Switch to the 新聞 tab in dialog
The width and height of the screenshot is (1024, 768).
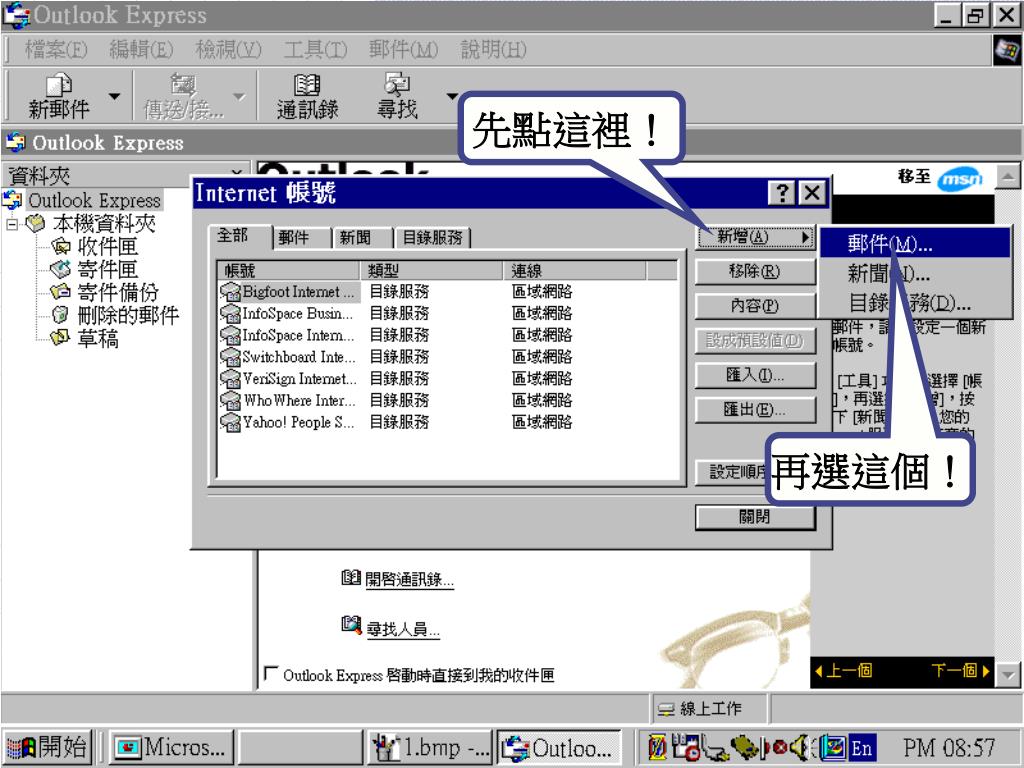361,238
